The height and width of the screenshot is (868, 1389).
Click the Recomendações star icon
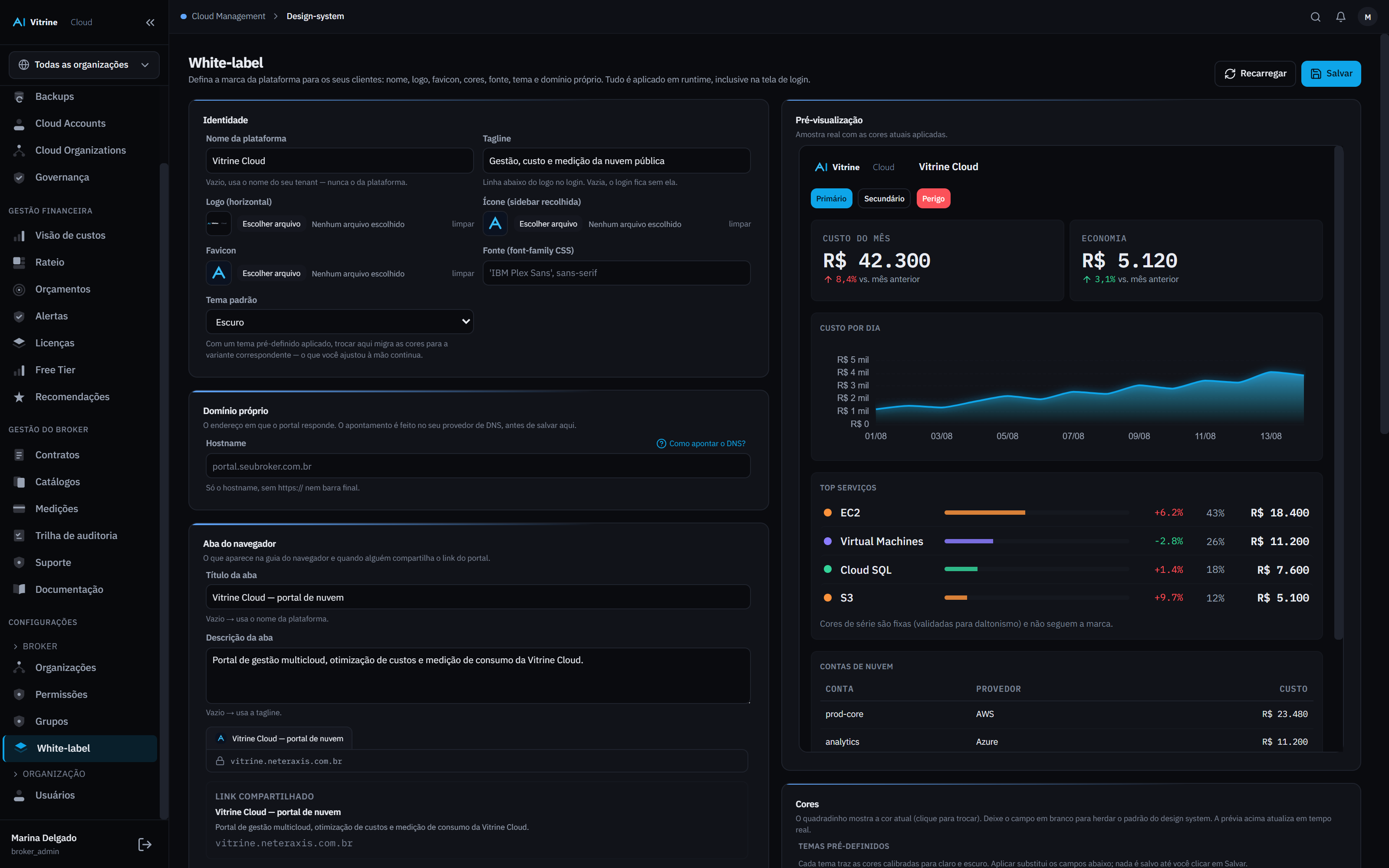point(19,397)
